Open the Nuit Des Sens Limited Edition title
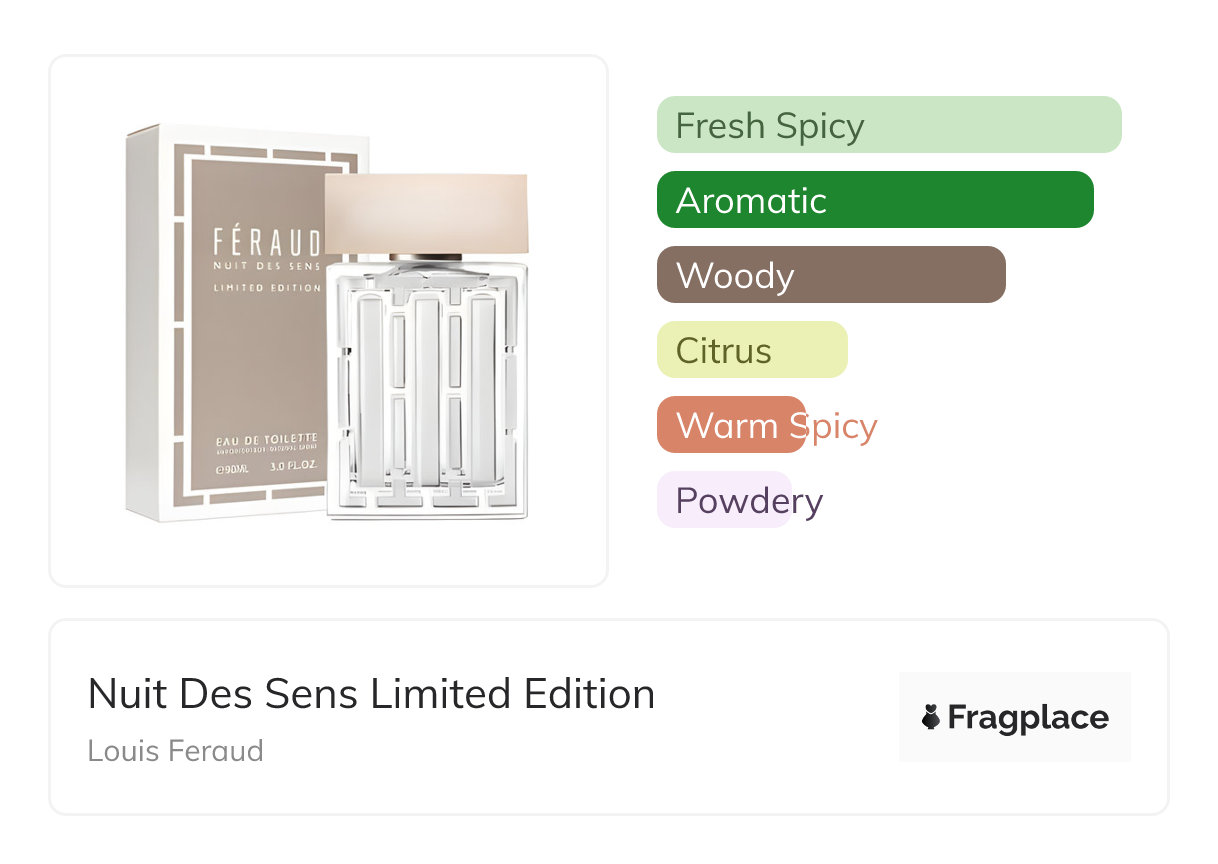Viewport: 1218px width, 864px height. tap(371, 694)
